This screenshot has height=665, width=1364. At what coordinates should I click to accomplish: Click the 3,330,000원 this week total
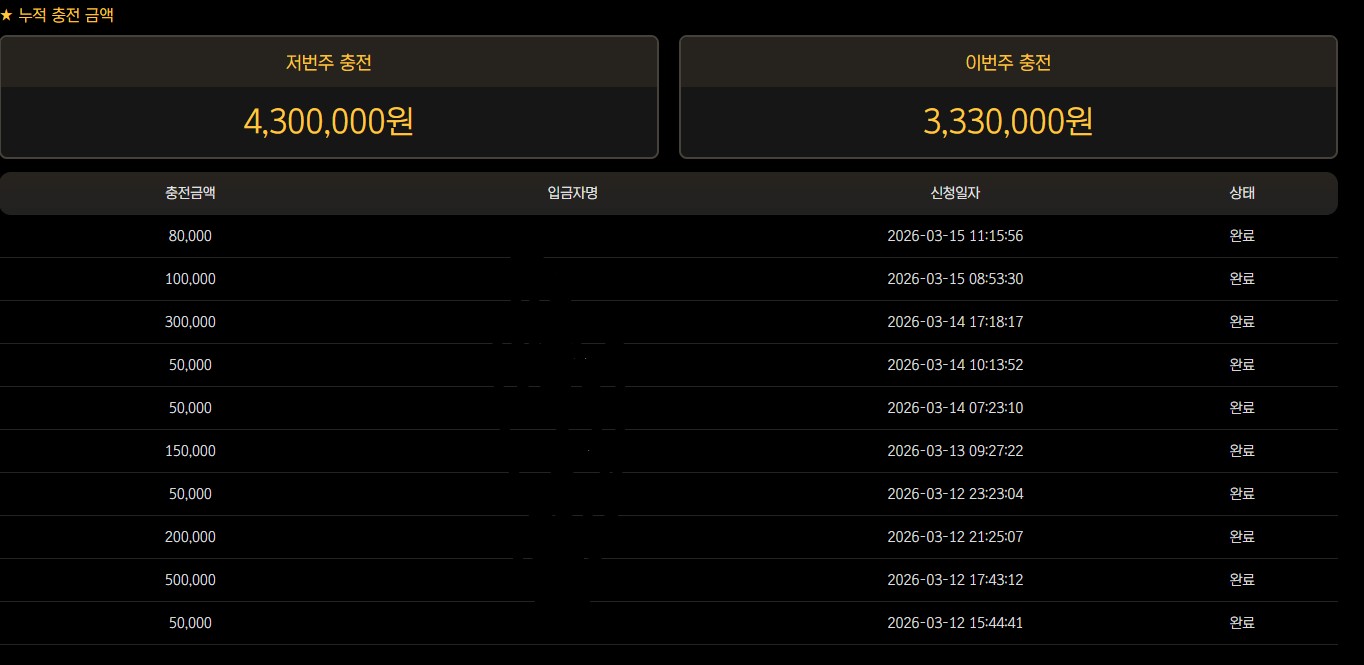(x=1008, y=122)
